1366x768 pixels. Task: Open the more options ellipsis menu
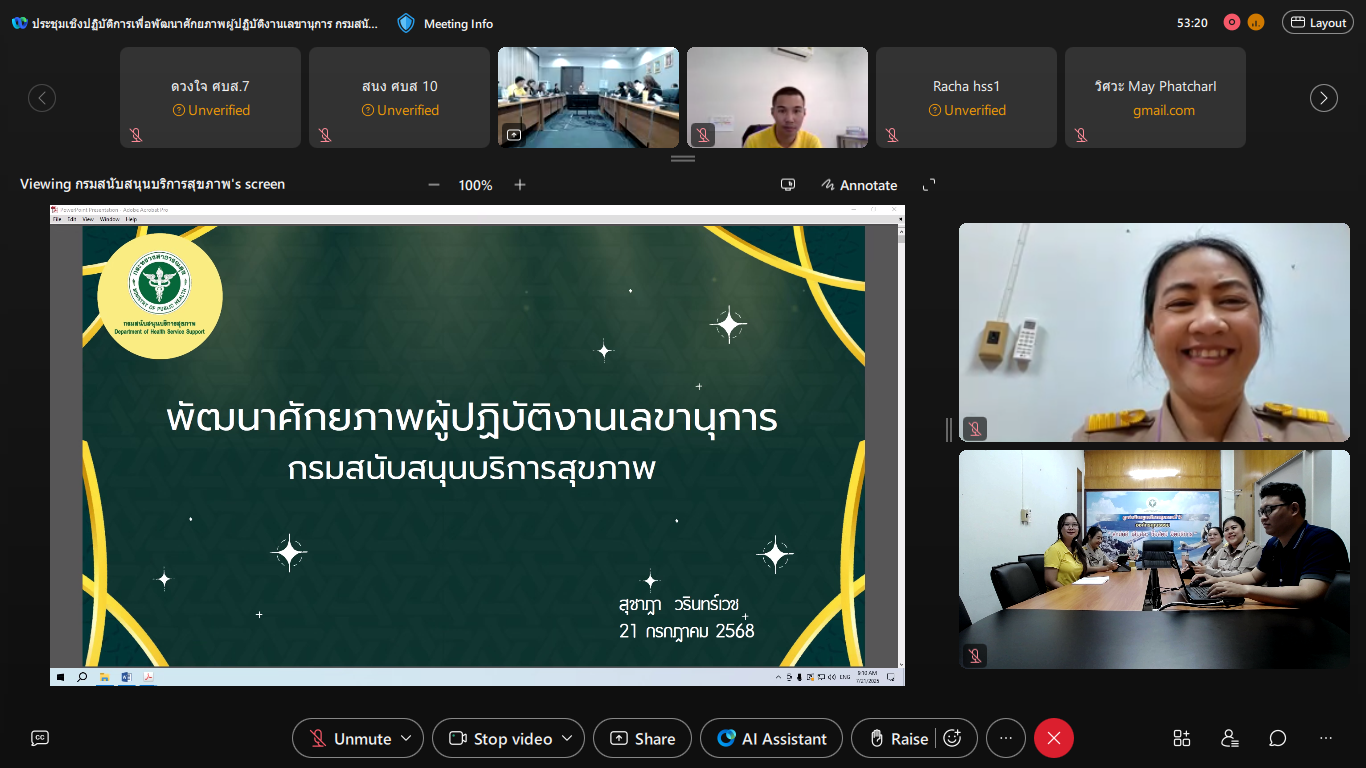click(x=1006, y=738)
